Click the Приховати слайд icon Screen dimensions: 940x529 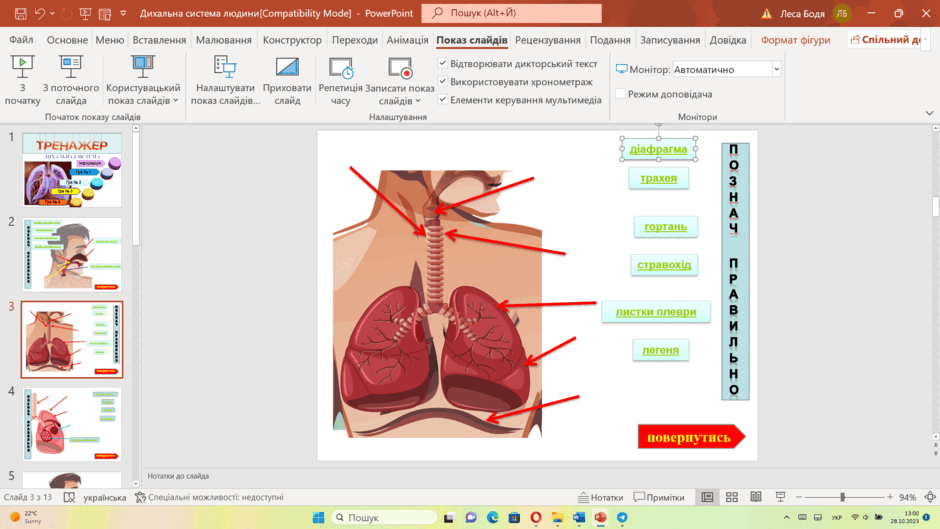point(287,67)
